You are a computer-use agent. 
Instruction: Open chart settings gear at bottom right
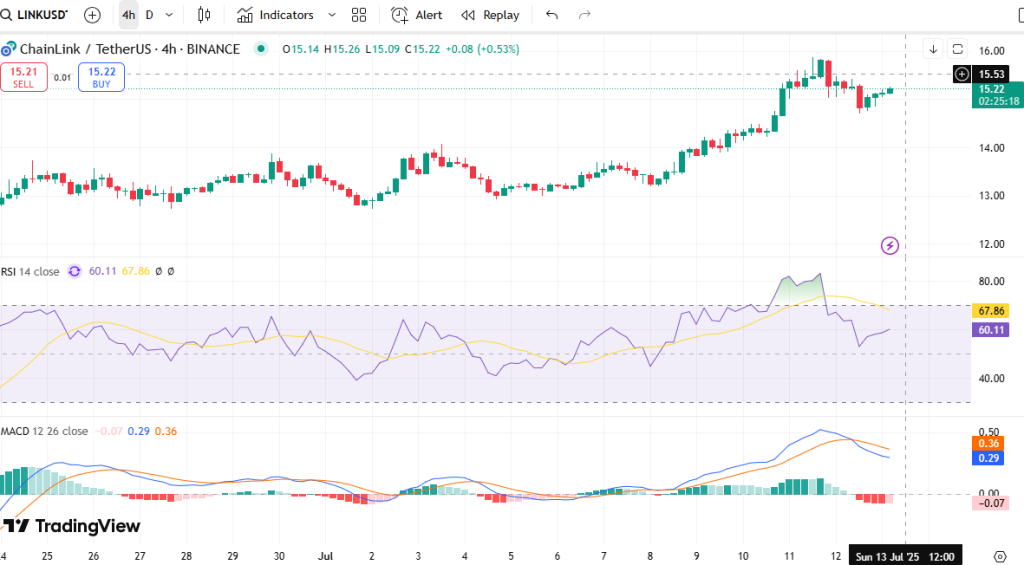click(1000, 557)
